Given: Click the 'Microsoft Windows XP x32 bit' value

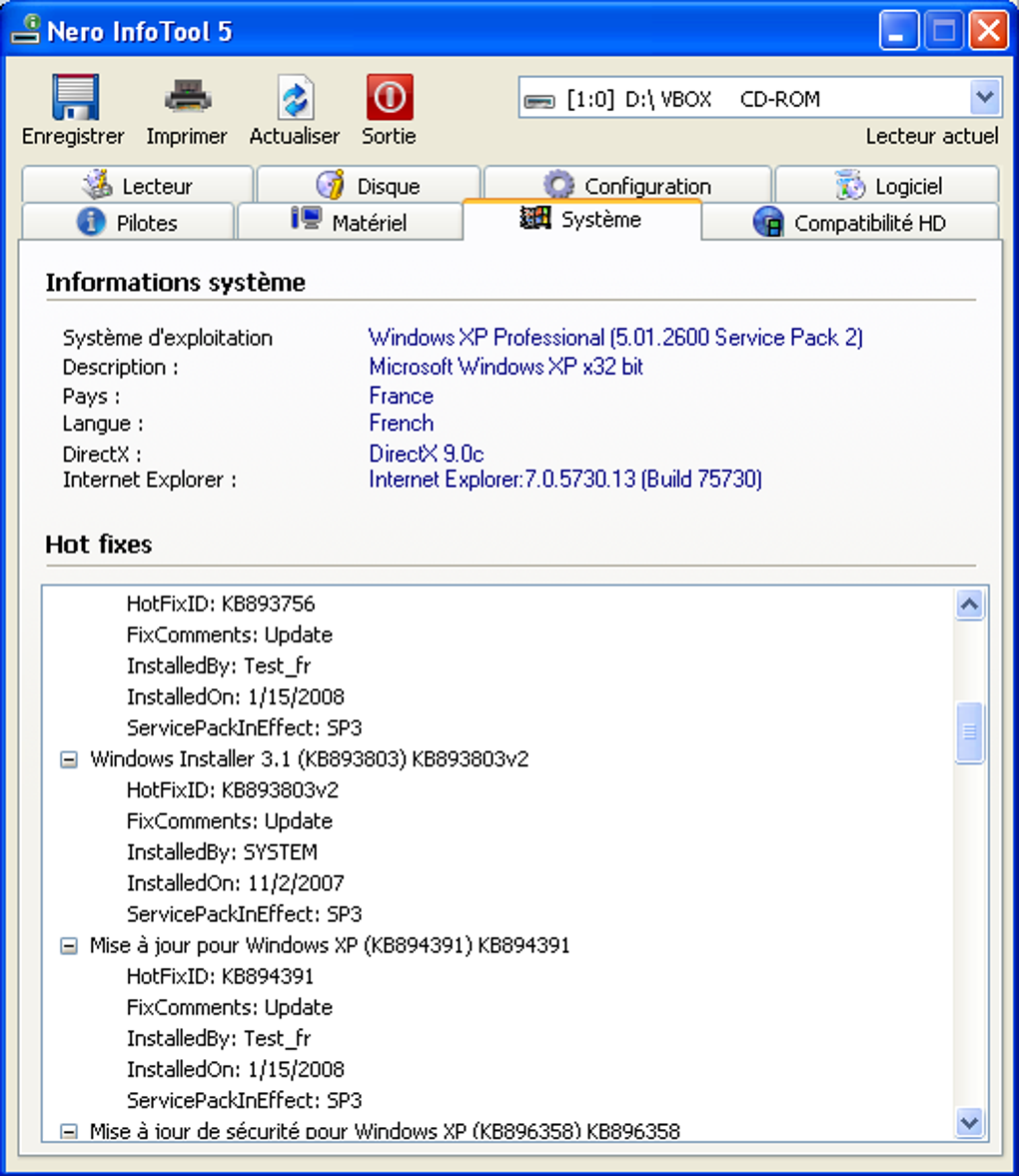Looking at the screenshot, I should [x=507, y=367].
